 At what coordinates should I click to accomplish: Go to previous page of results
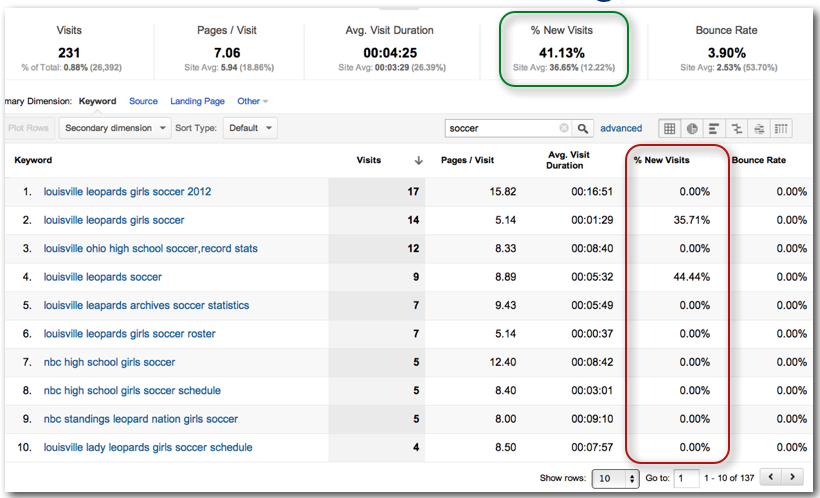pos(770,477)
